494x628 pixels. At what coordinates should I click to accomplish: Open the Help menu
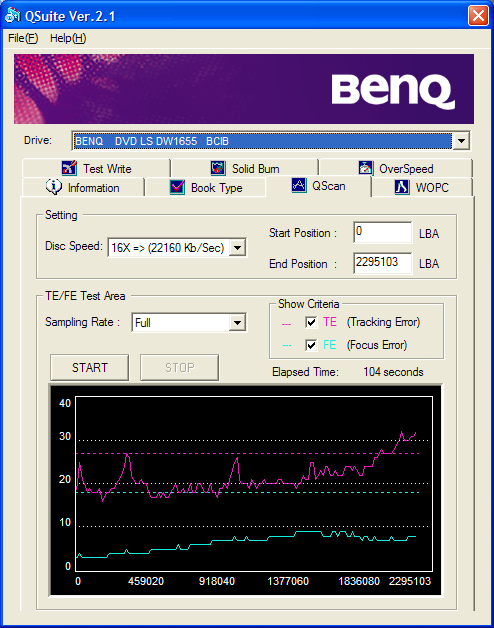coord(68,38)
